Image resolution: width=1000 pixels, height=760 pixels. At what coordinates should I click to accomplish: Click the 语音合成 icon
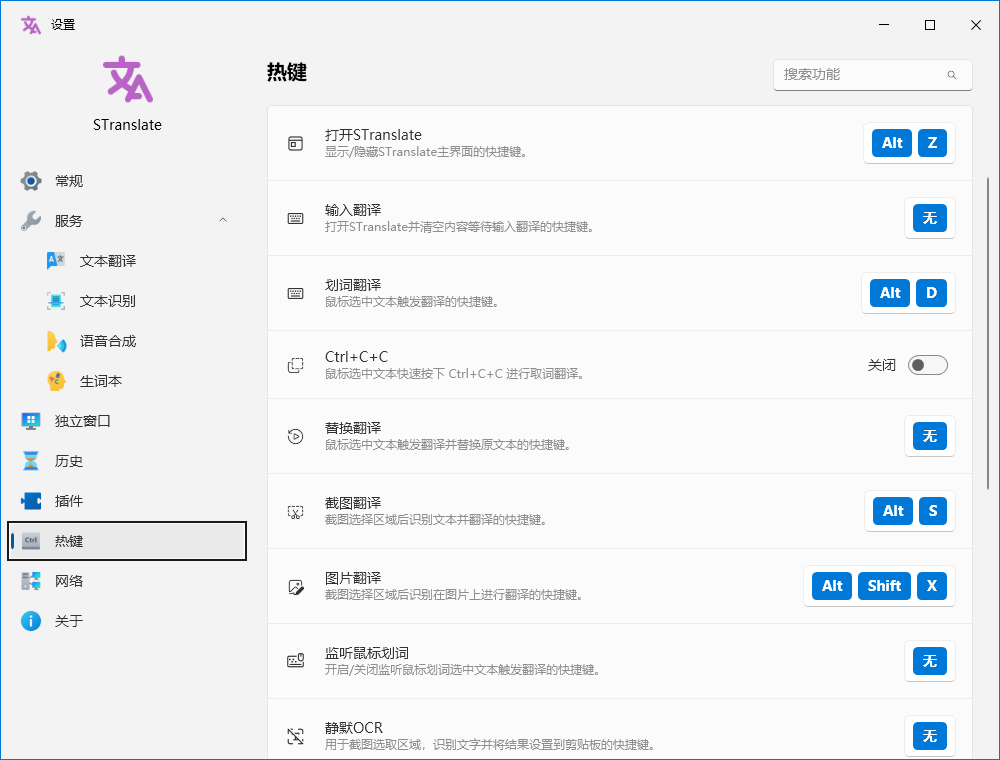[x=56, y=341]
